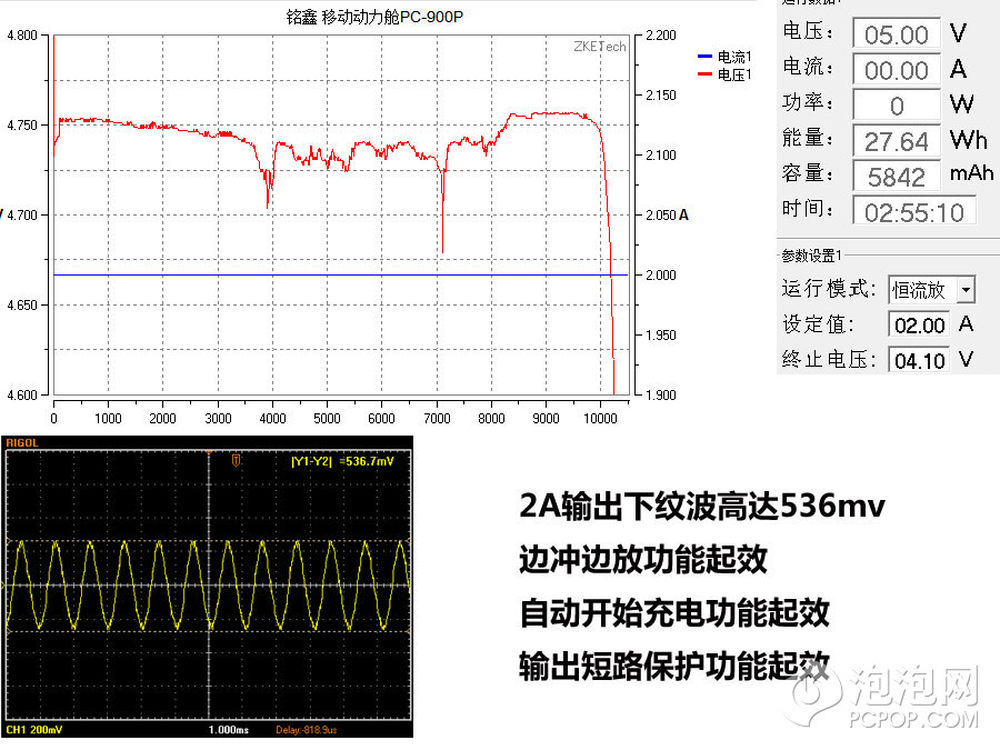
Task: Click the 2.200 right axis label
Action: pos(661,35)
